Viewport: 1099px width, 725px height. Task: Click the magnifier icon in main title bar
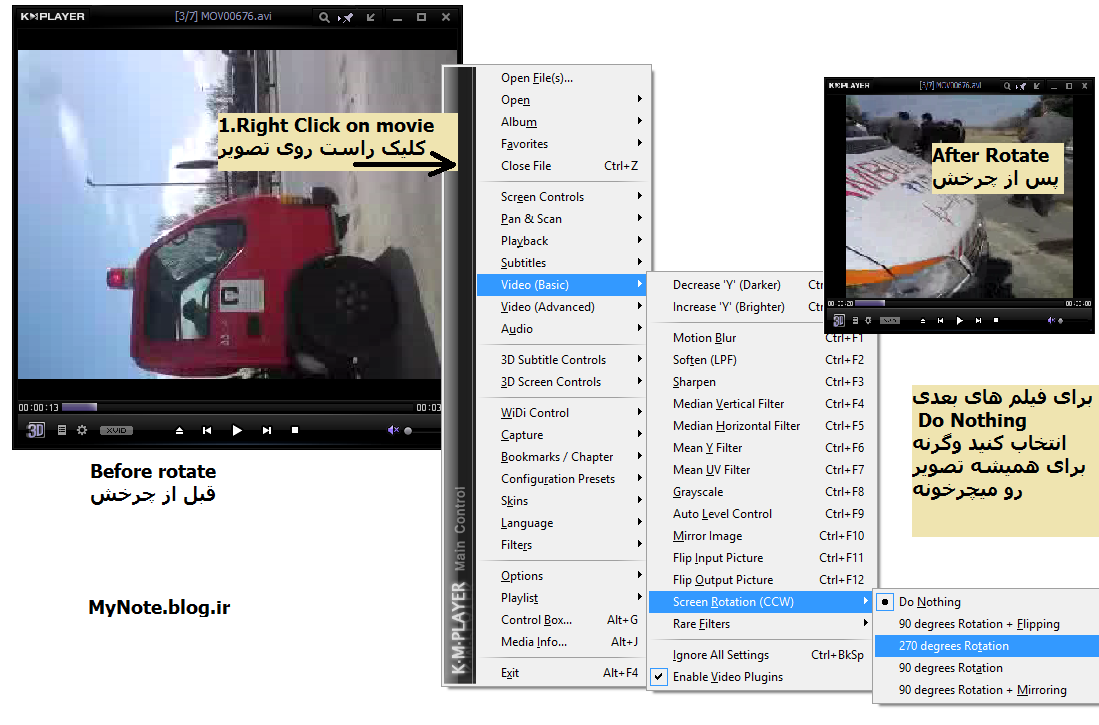(x=324, y=17)
